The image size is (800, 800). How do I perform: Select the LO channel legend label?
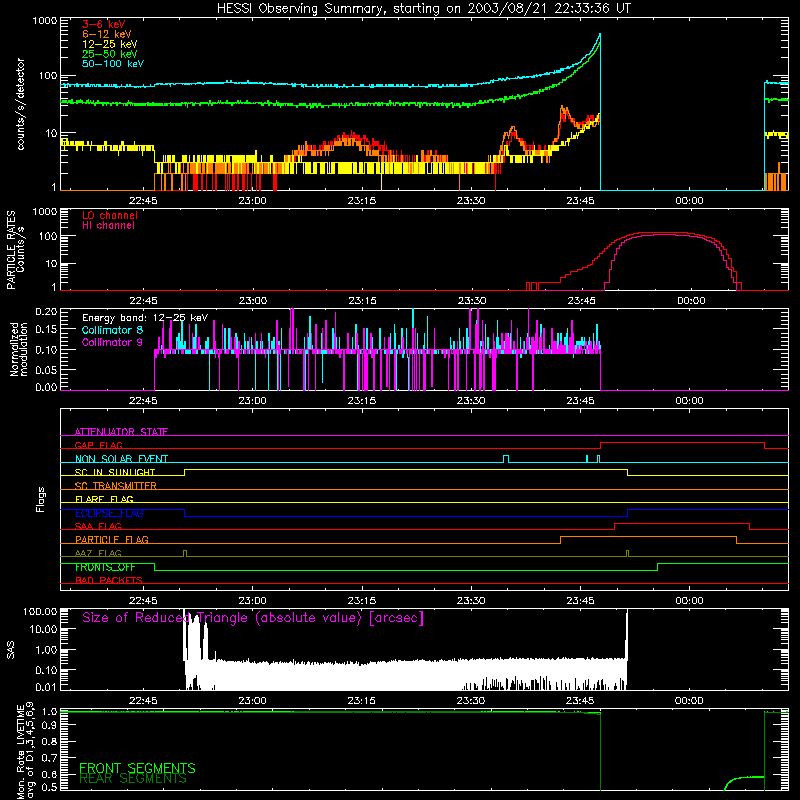click(110, 215)
